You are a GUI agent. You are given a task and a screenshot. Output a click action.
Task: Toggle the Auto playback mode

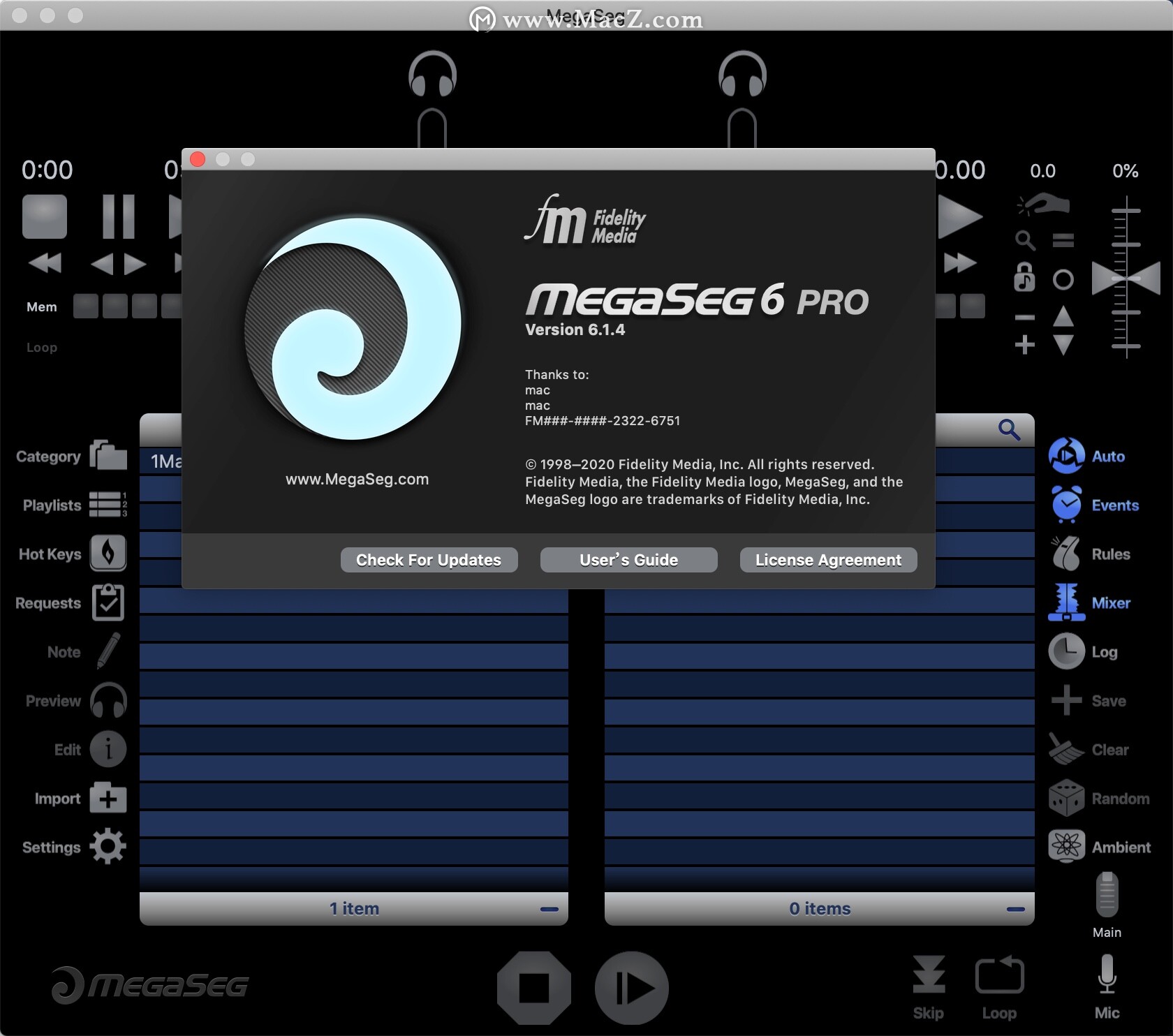[1066, 456]
